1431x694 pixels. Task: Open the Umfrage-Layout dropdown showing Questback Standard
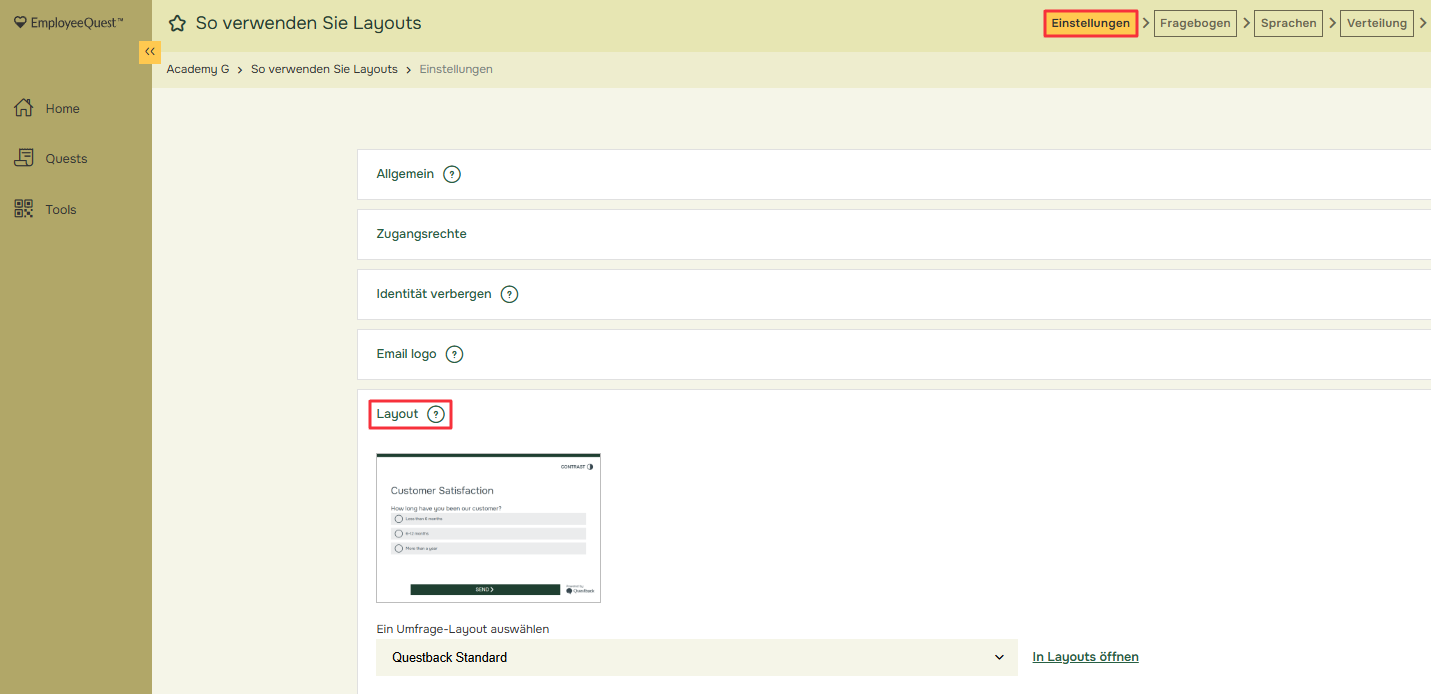pos(696,657)
